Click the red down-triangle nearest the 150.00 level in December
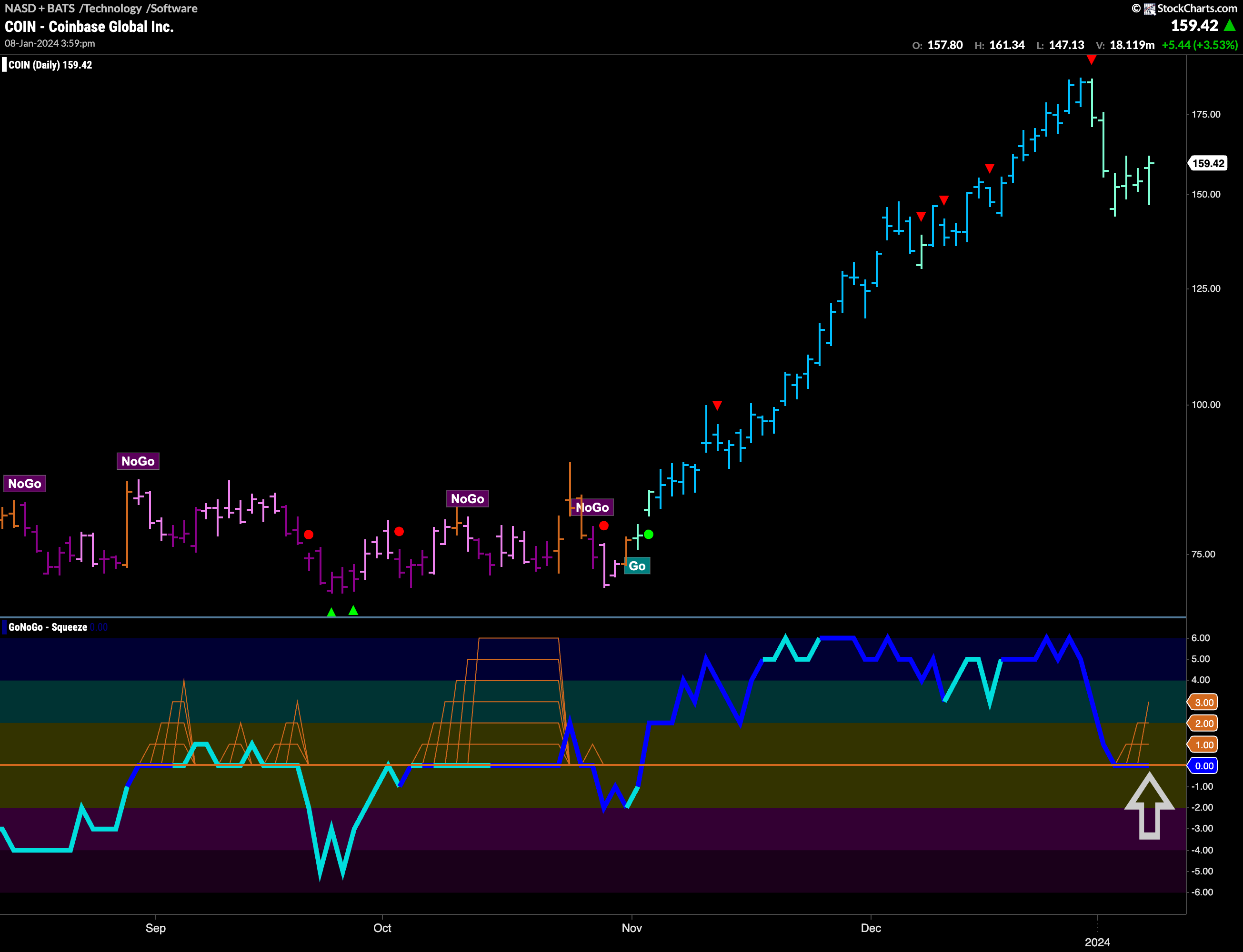 pyautogui.click(x=944, y=200)
